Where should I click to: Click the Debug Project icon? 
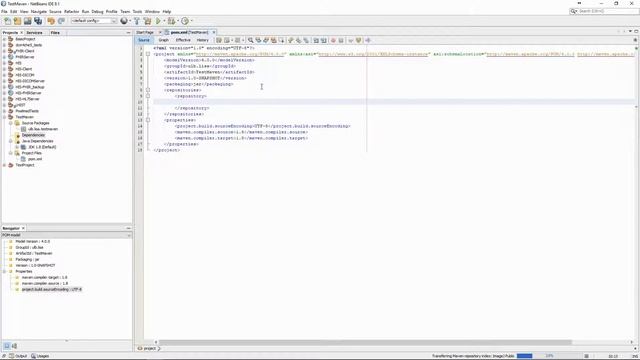(x=171, y=21)
